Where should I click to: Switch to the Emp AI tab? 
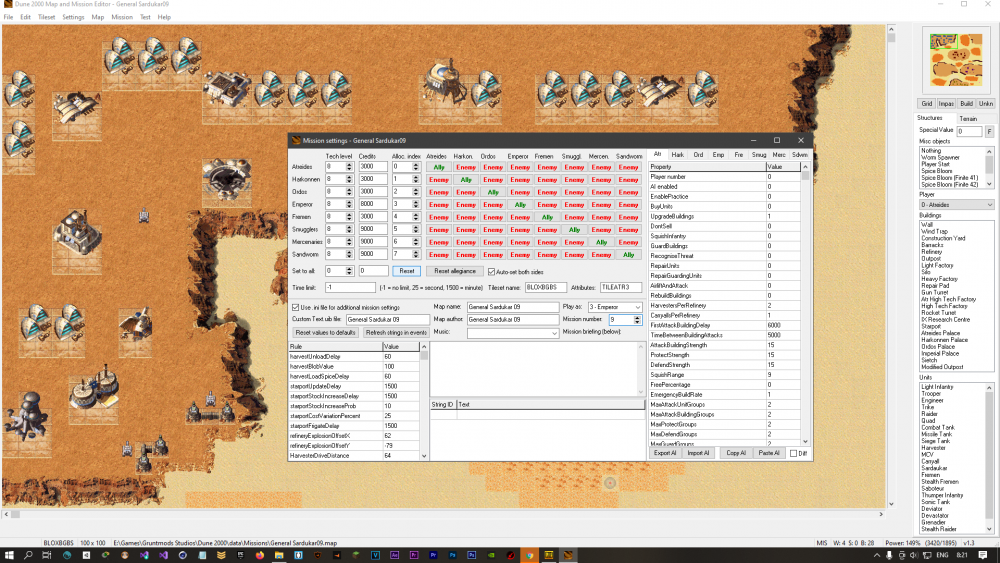[718, 155]
